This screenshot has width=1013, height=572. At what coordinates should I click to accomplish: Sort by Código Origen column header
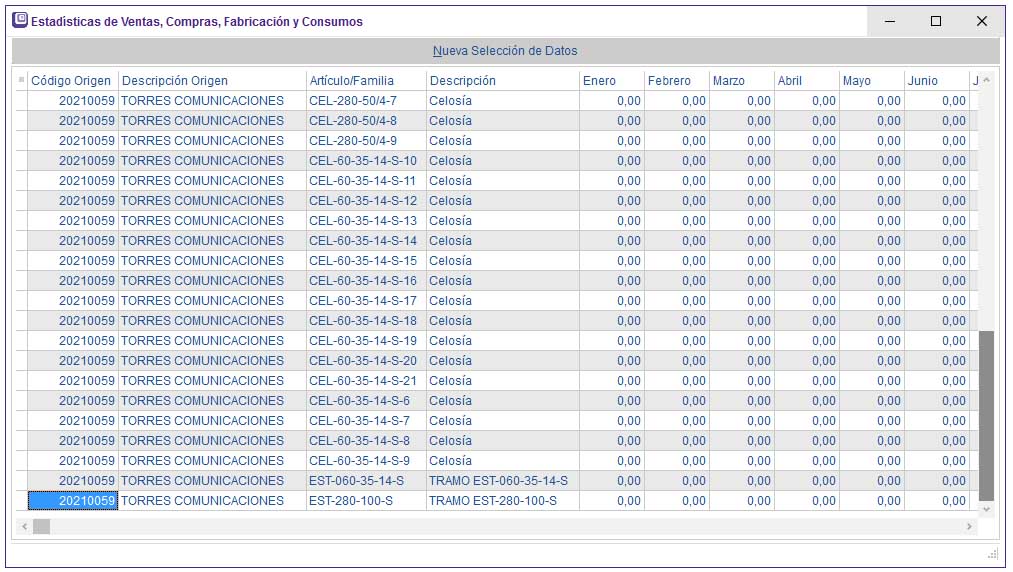click(x=71, y=81)
